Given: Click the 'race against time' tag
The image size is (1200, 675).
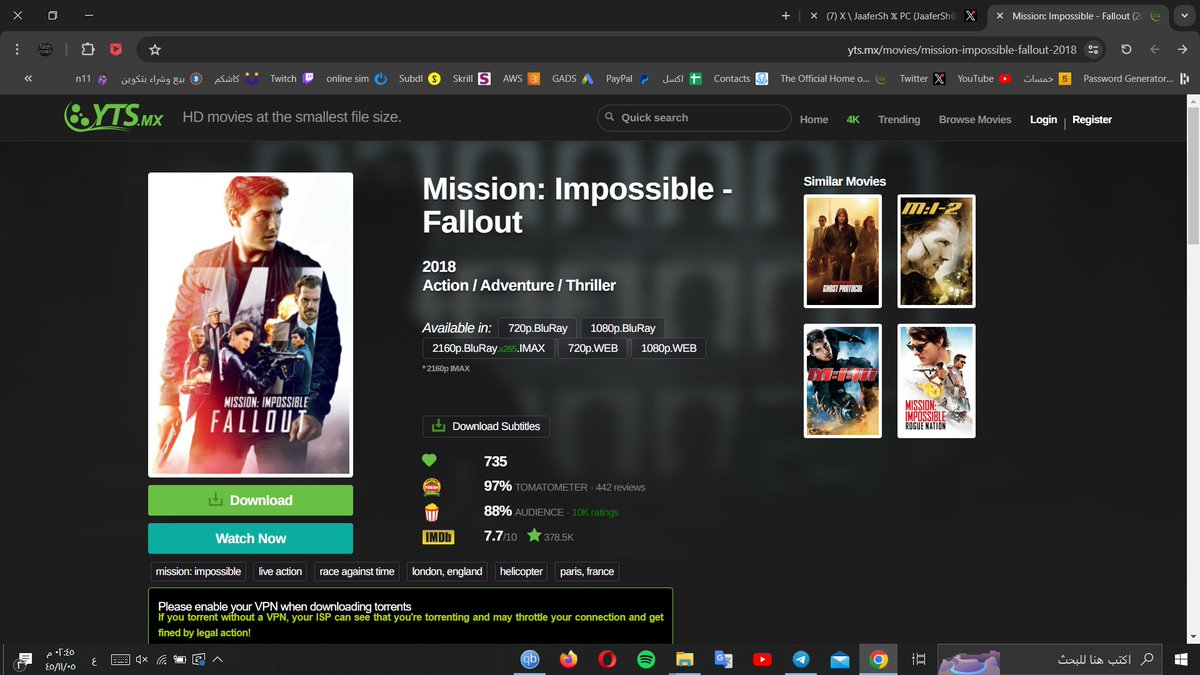Looking at the screenshot, I should [357, 572].
